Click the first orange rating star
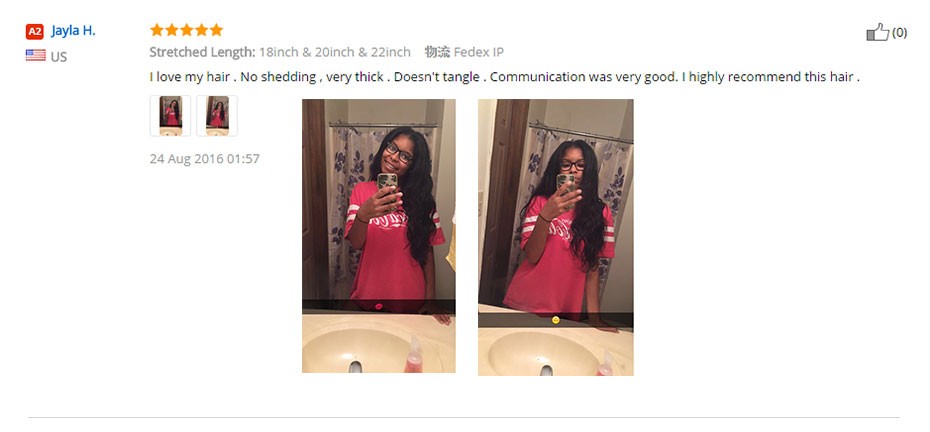This screenshot has height=432, width=930. click(x=157, y=30)
